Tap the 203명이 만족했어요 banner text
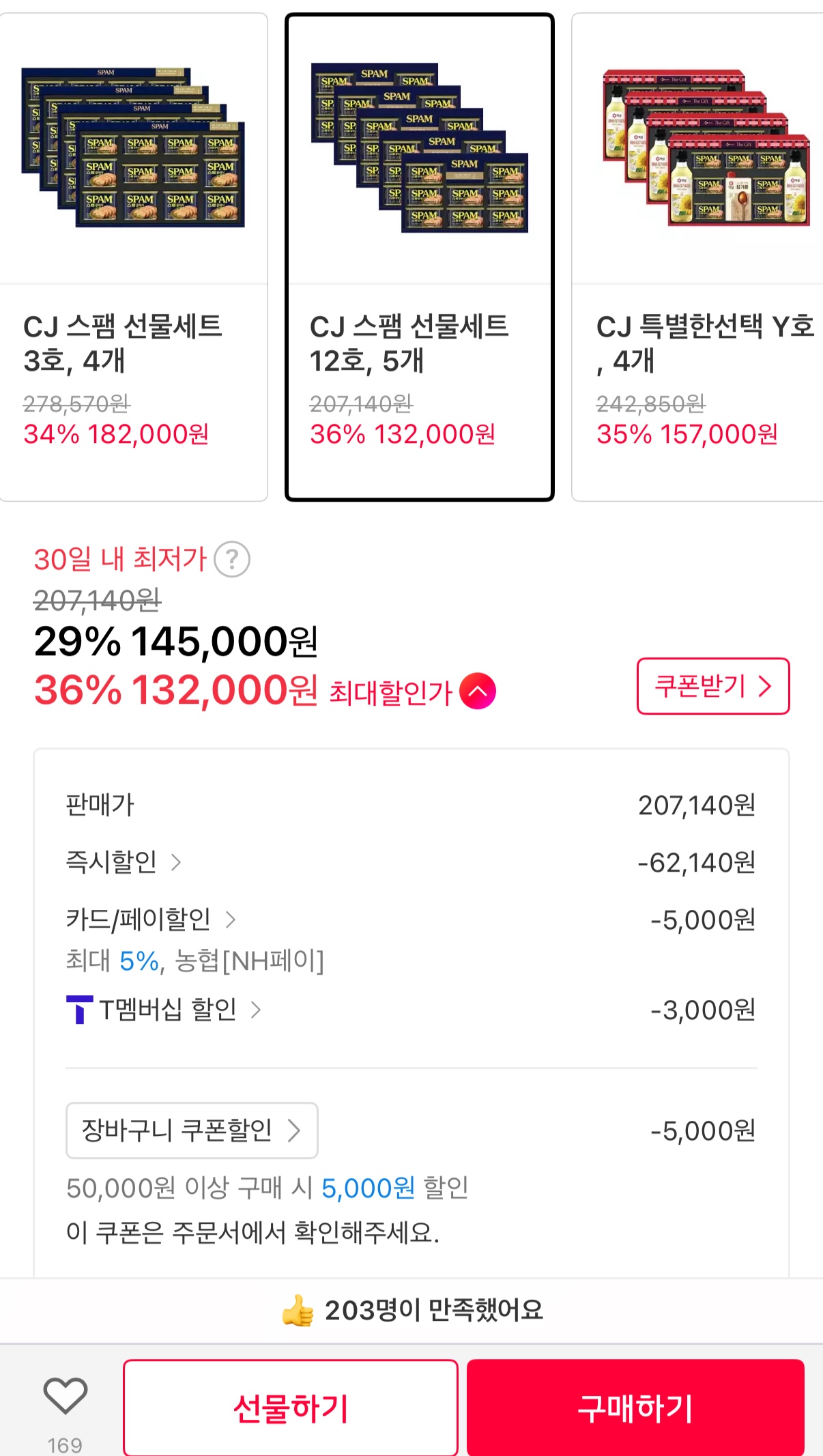The width and height of the screenshot is (823, 1456). [434, 1310]
